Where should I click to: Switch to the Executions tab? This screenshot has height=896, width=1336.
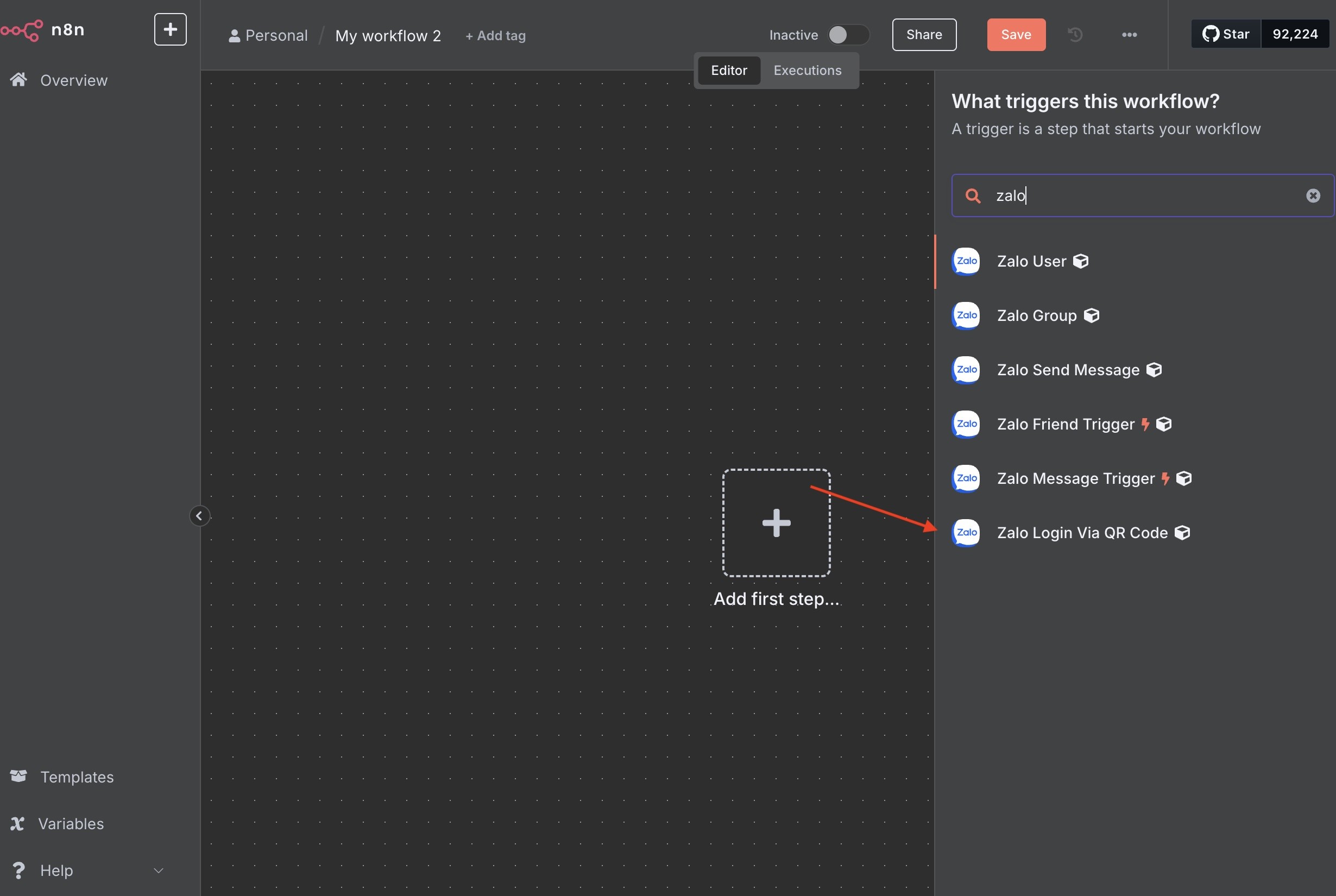click(x=808, y=70)
